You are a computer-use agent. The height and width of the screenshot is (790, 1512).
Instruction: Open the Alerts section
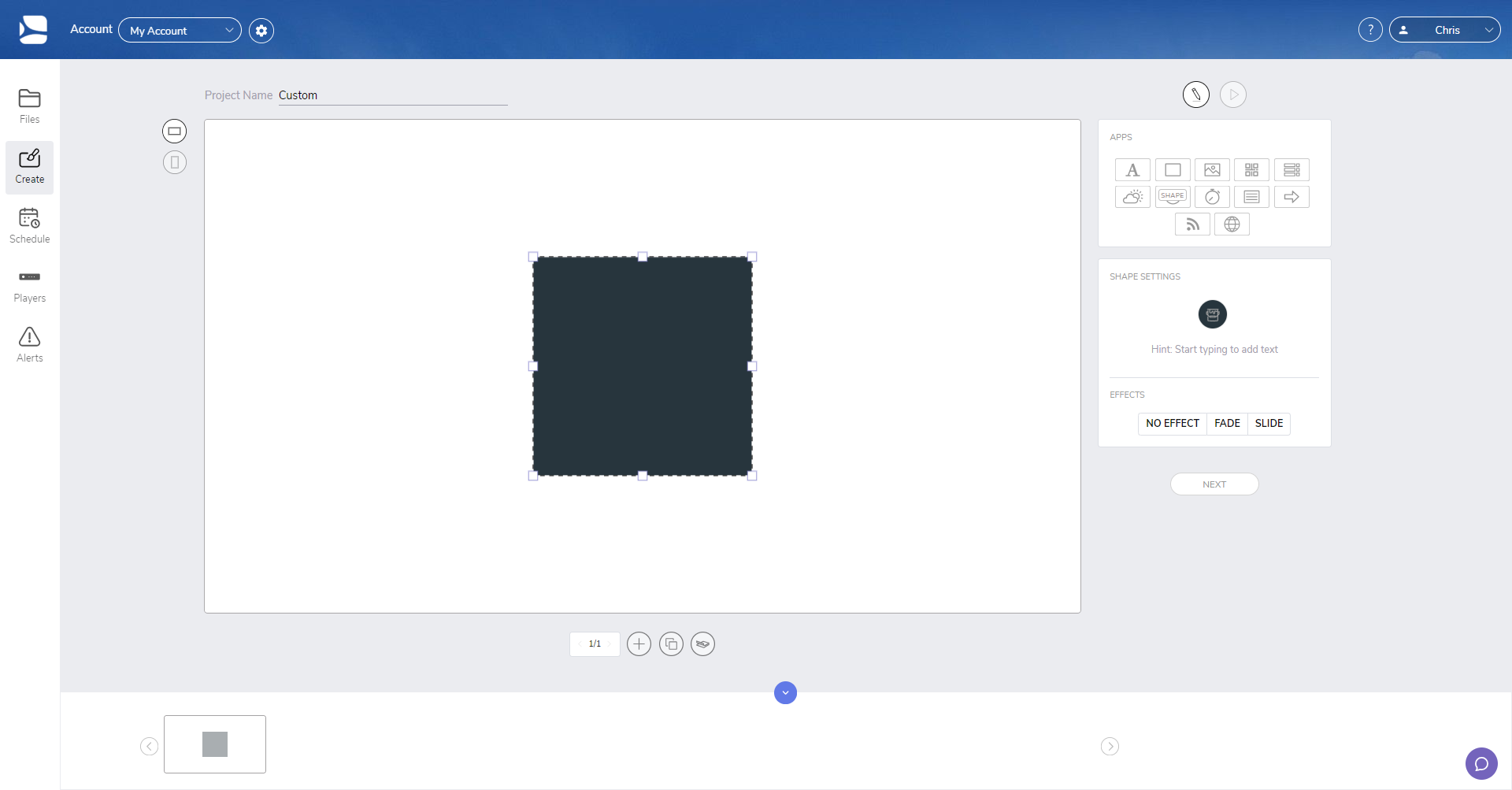[x=30, y=346]
